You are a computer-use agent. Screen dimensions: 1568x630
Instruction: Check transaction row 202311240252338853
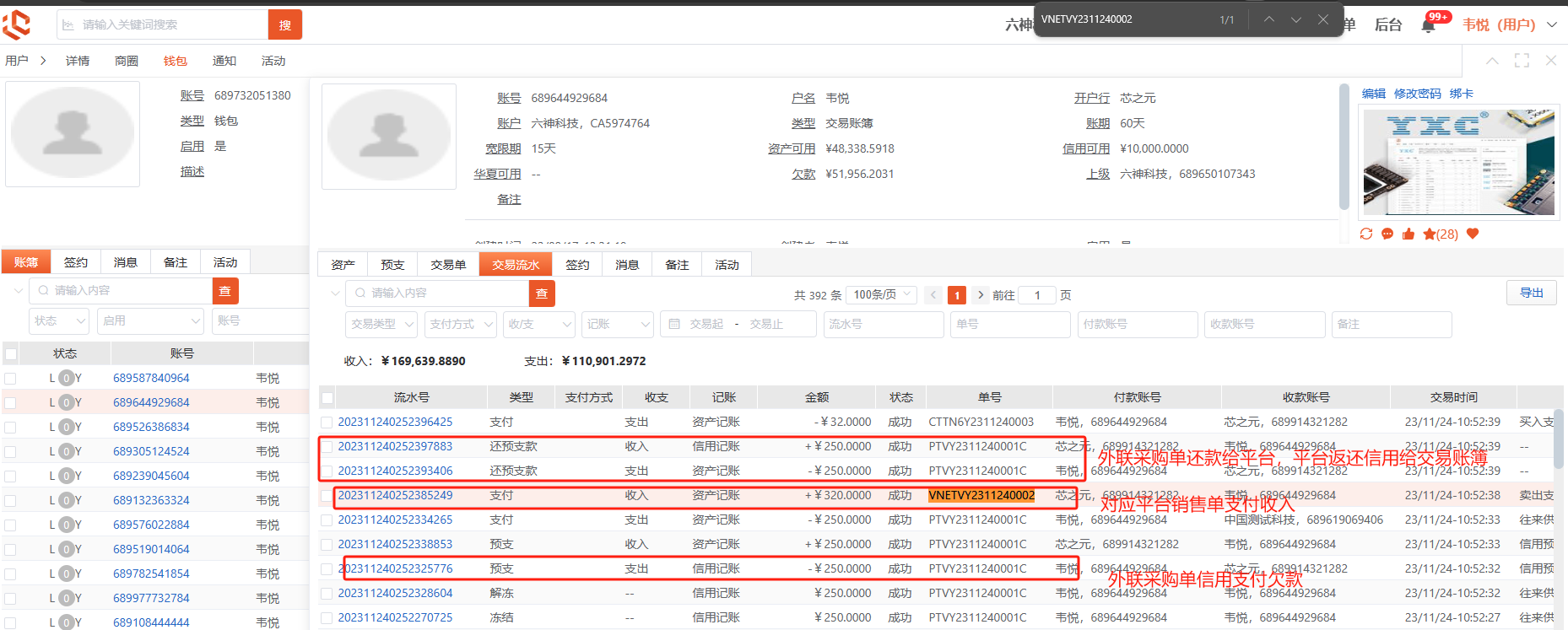[327, 545]
